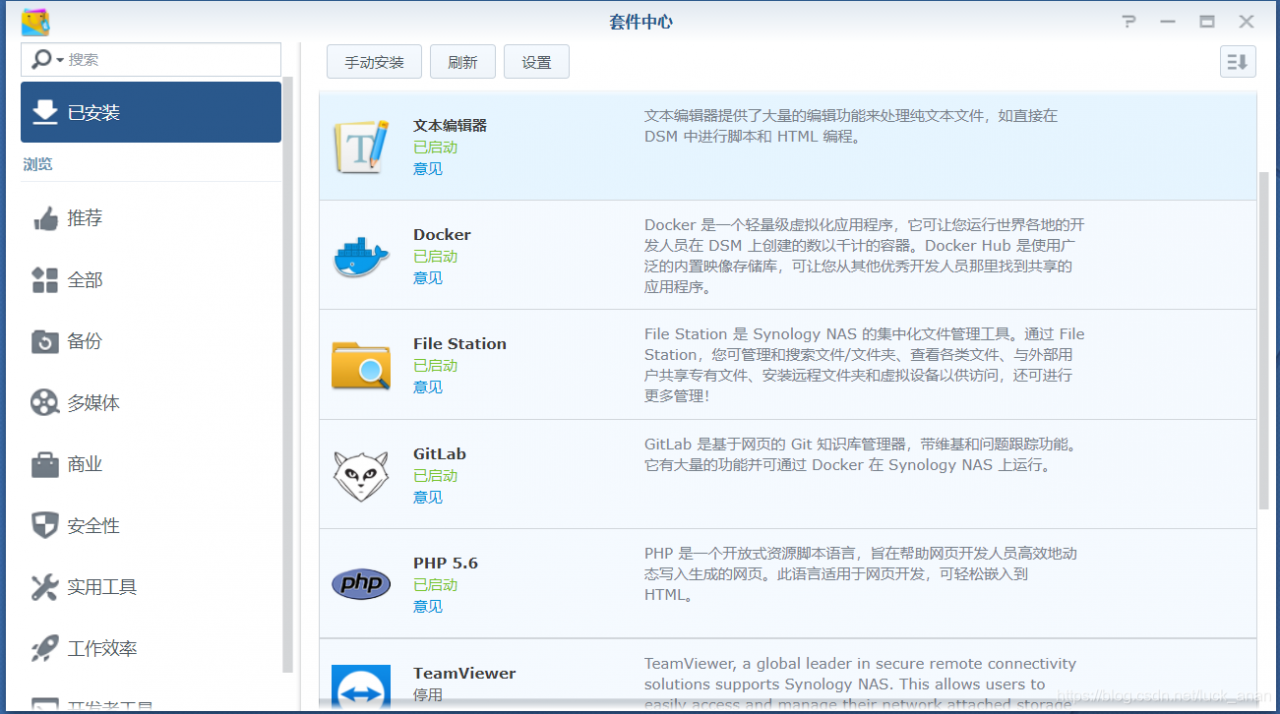
Task: Click 已启动 status under GitLab
Action: [x=435, y=476]
